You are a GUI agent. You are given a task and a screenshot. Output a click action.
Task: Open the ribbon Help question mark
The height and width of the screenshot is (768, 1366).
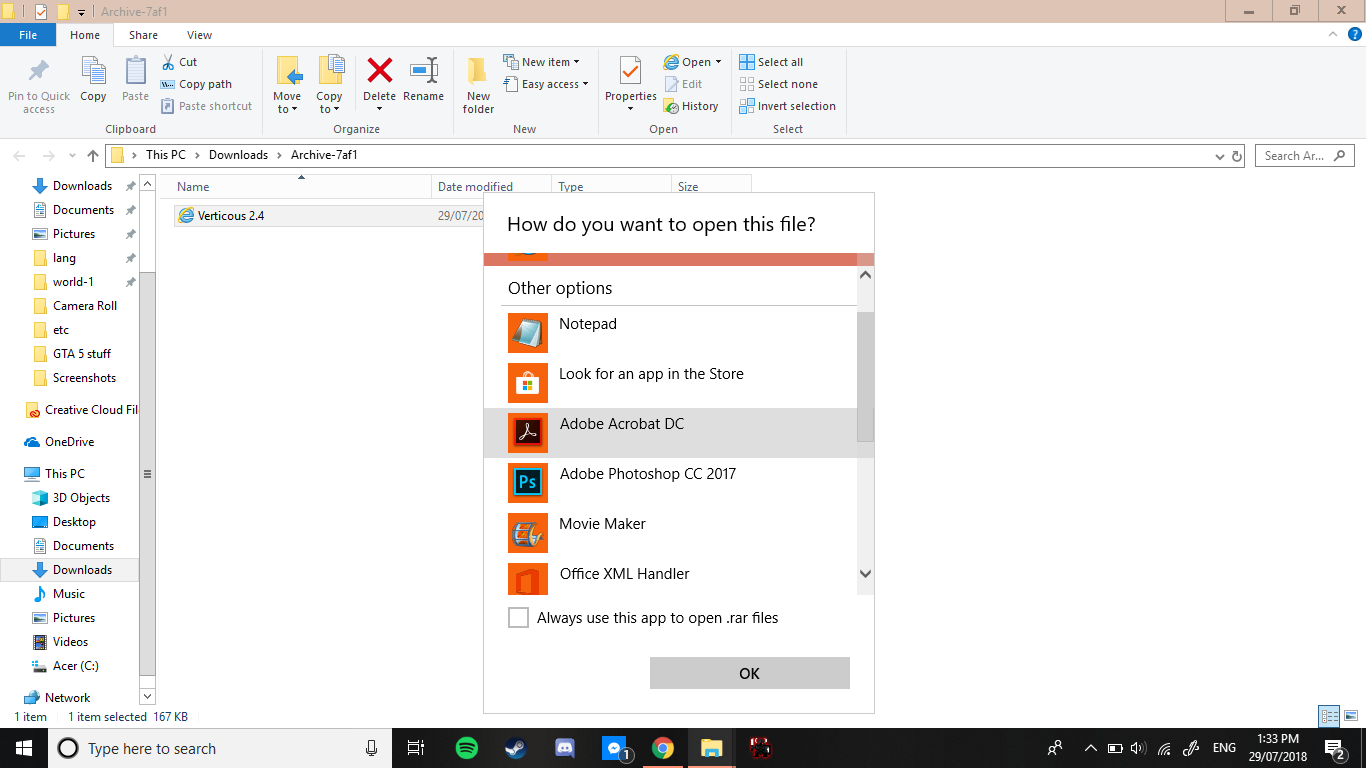click(1354, 35)
